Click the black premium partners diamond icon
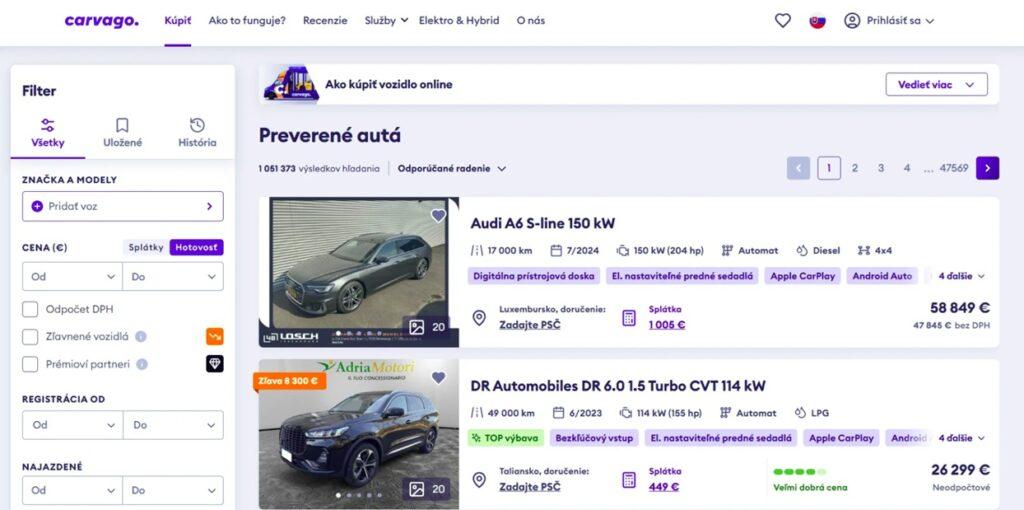Screen dimensions: 1024x510 (x=215, y=364)
